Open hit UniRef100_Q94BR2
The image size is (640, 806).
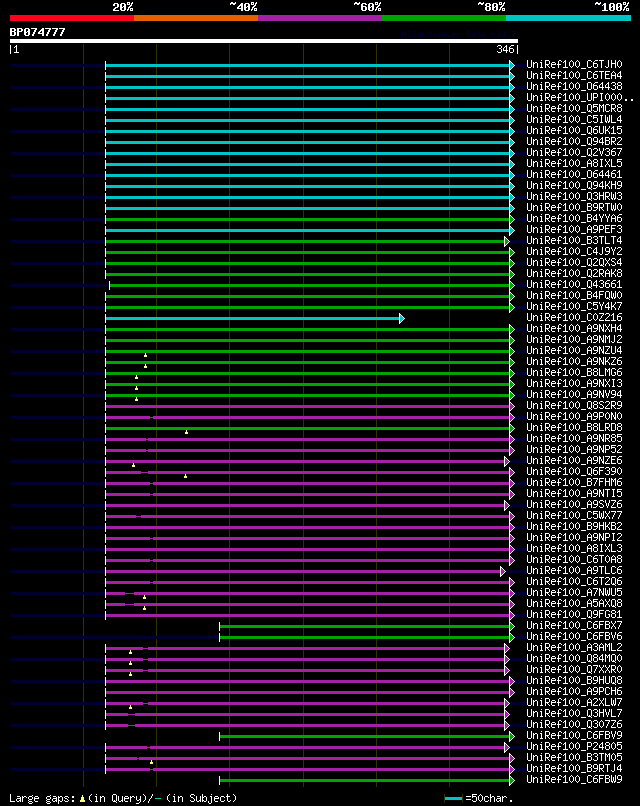[x=574, y=141]
